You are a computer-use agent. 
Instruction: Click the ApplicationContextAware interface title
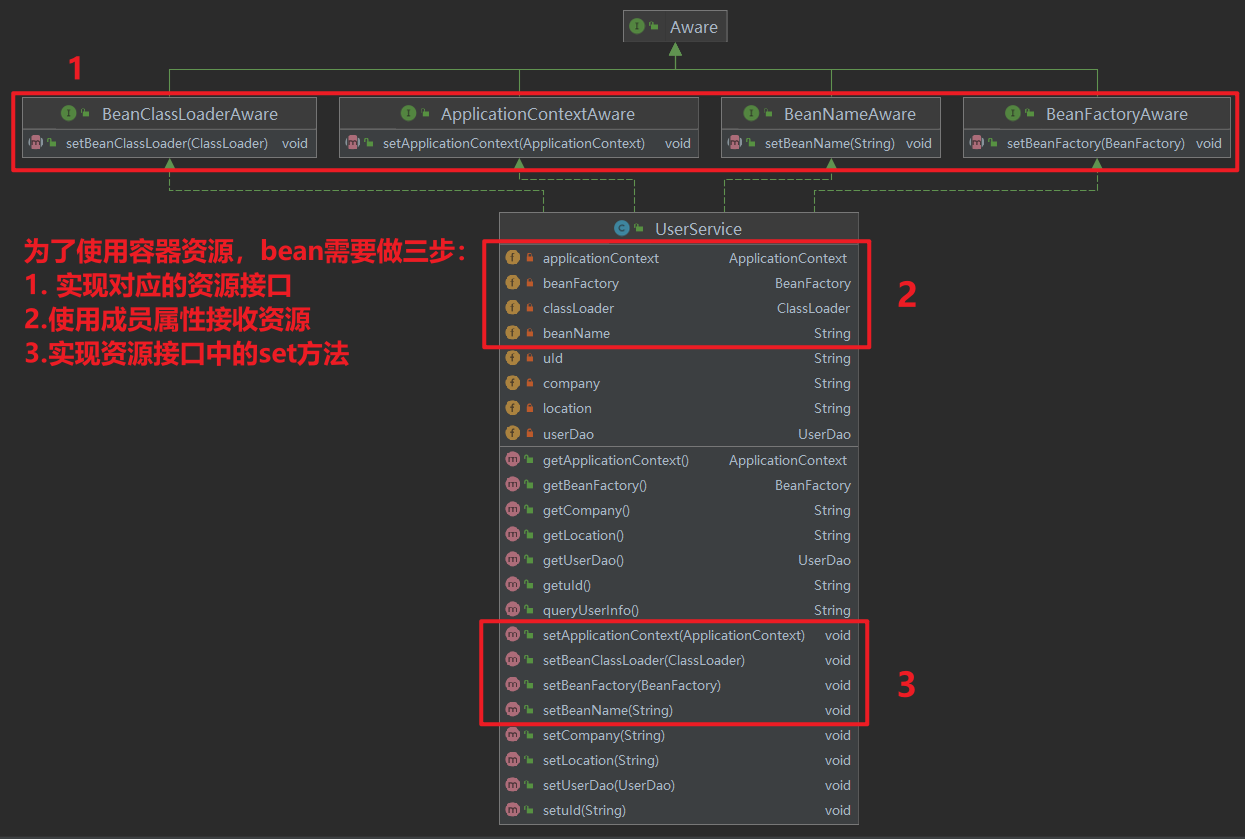(x=537, y=114)
